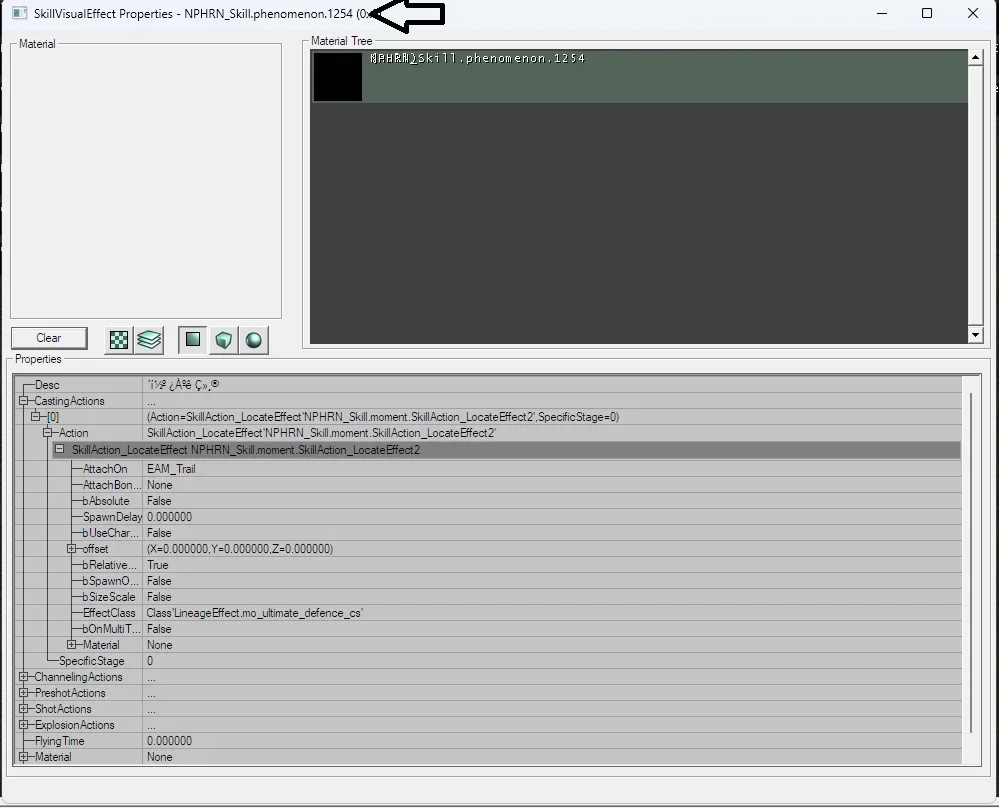
Task: Click the Desc value field
Action: point(552,385)
